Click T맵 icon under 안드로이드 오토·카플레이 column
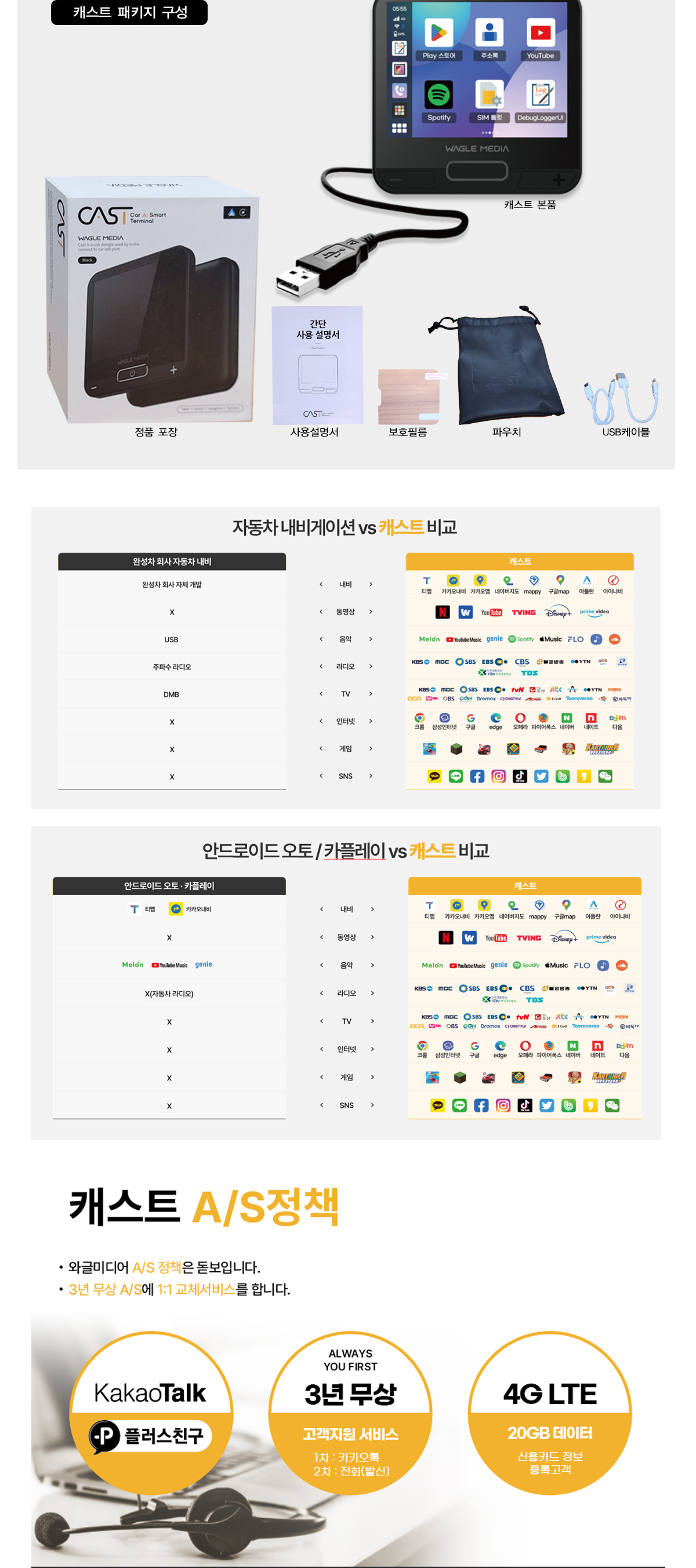Viewport: 696px width, 1568px height. pos(135,909)
